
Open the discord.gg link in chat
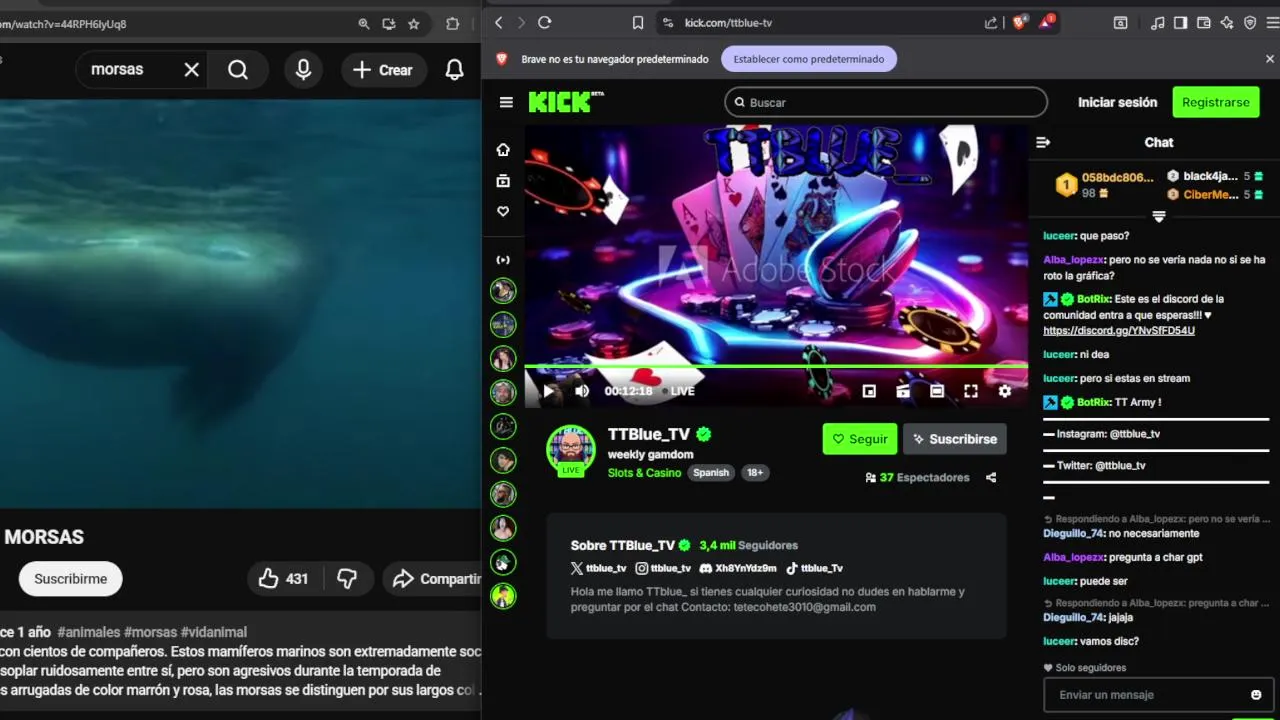[x=1119, y=331]
